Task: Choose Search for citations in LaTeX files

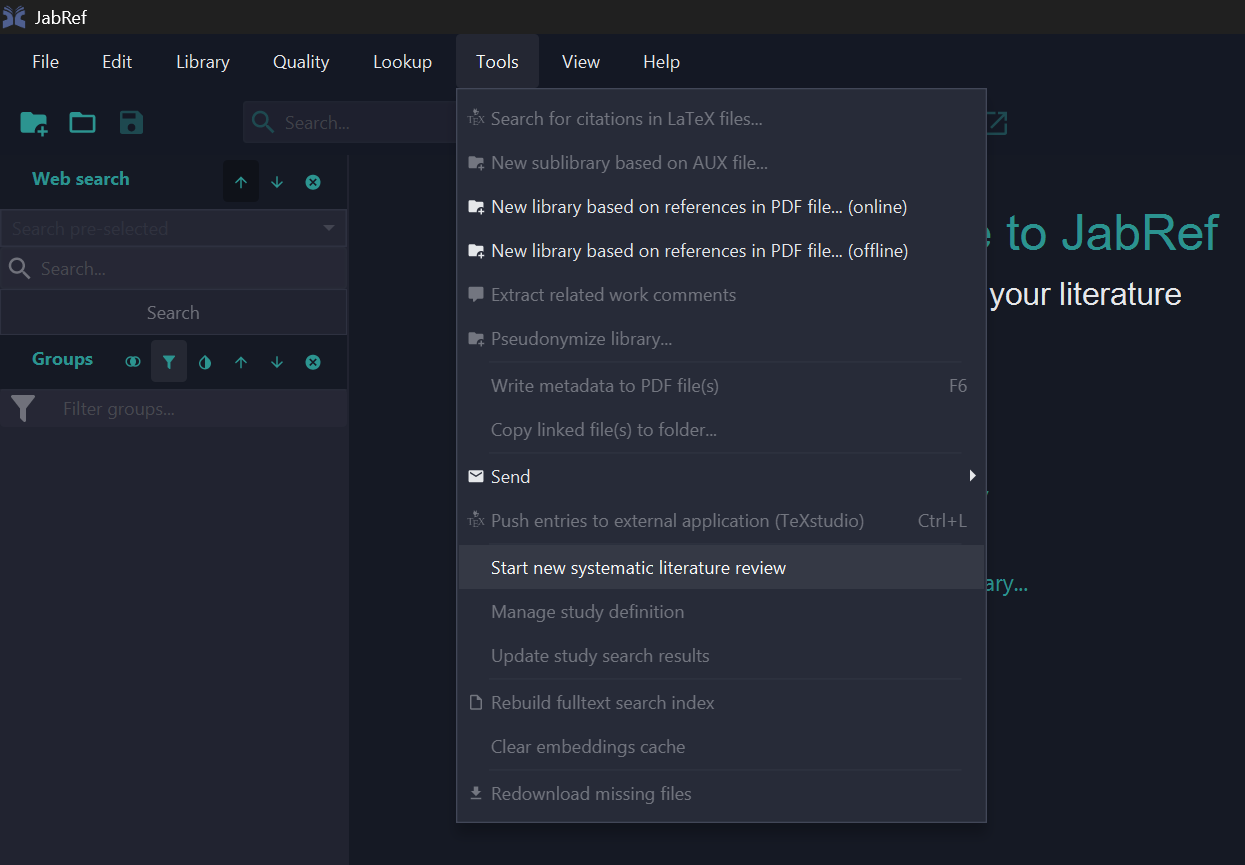Action: 721,119
